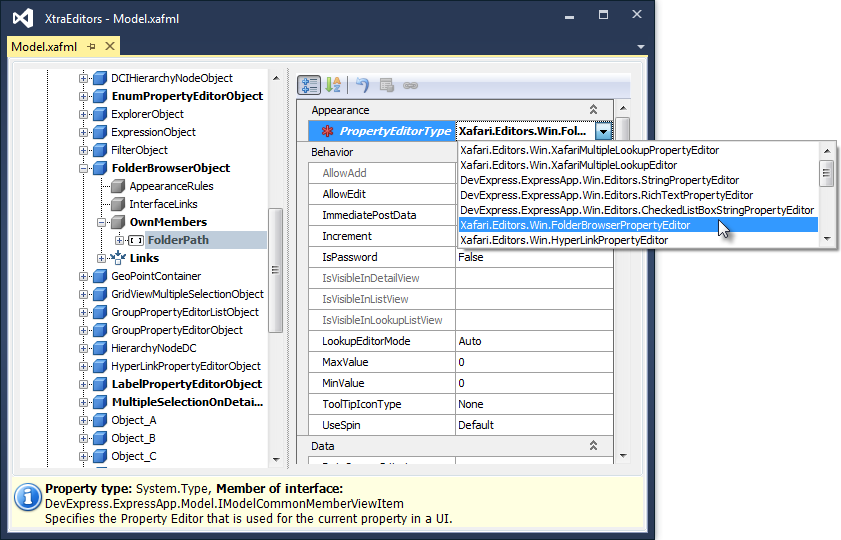
Task: Expand the GroupPropertyEditorObject node
Action: [83, 330]
